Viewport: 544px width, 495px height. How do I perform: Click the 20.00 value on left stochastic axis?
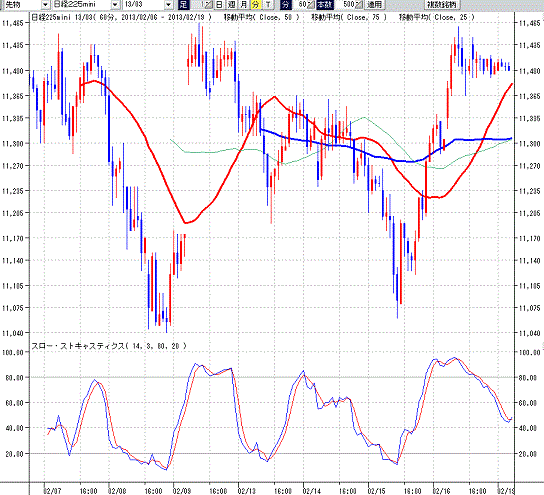[15, 454]
